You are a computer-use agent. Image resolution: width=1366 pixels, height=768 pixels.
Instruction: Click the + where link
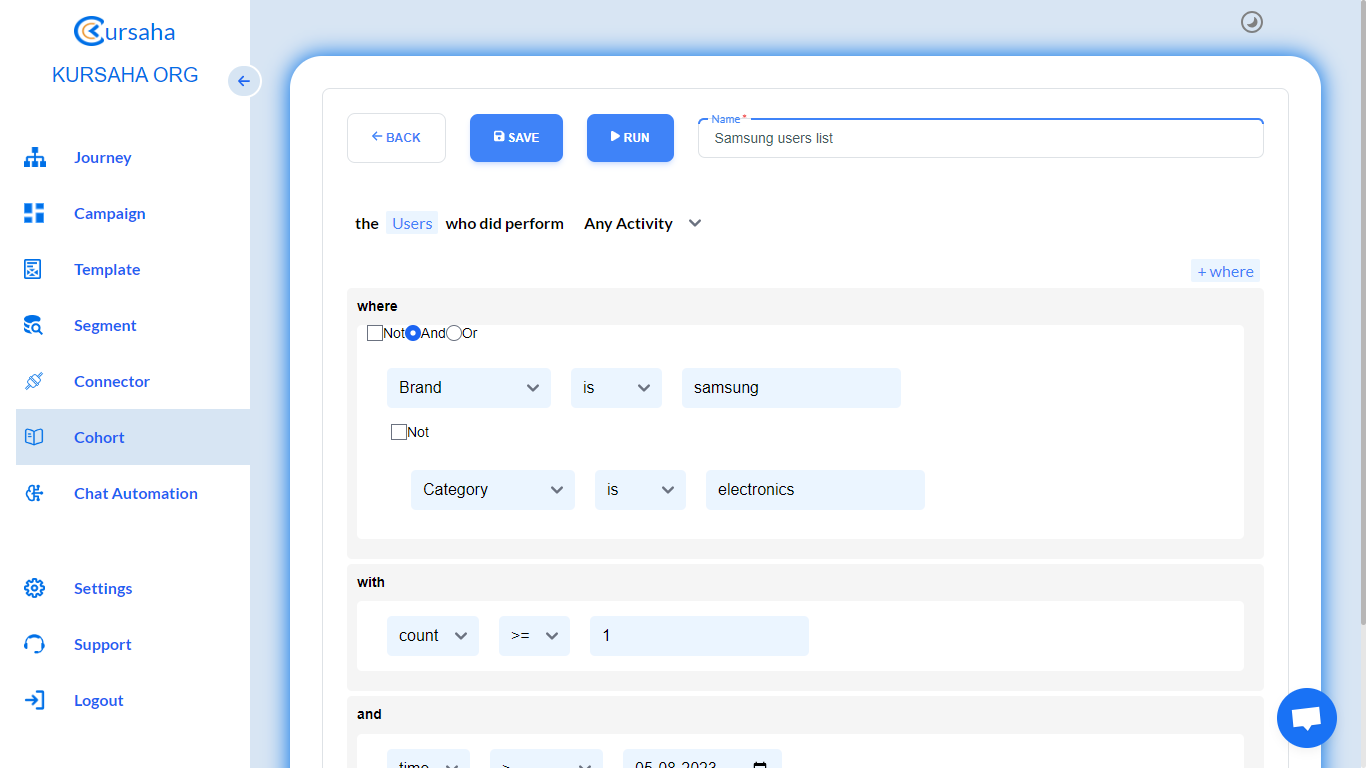[x=1225, y=271]
